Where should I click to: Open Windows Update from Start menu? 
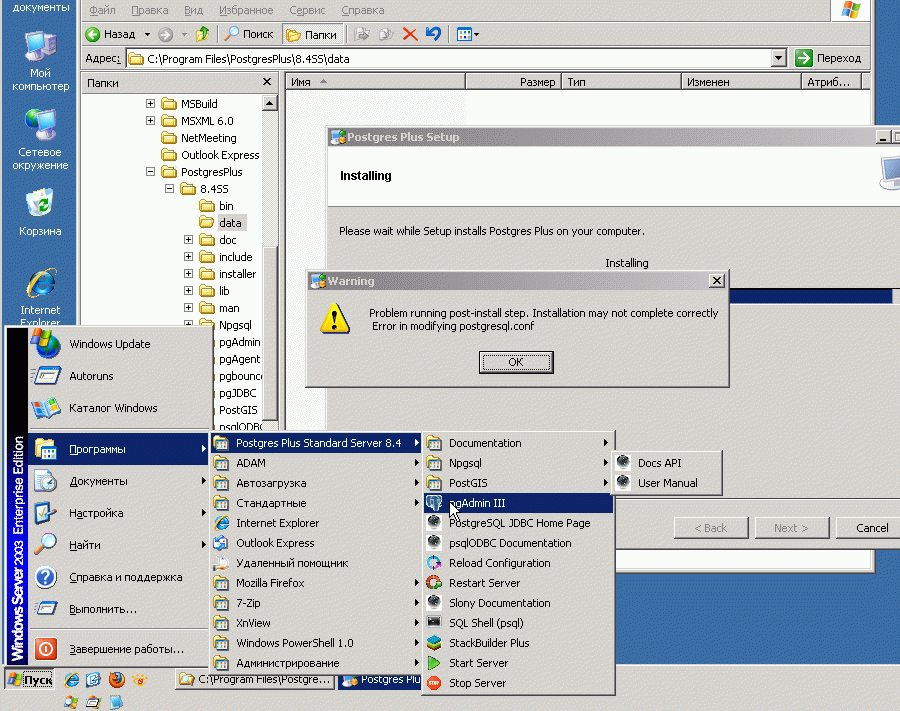(x=119, y=344)
